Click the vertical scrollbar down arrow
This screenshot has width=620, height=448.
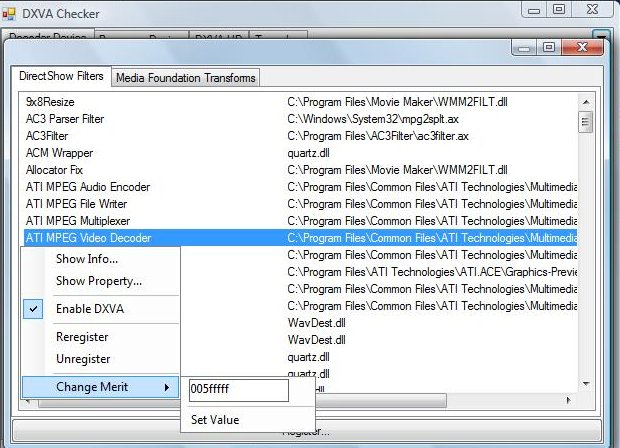[x=586, y=384]
